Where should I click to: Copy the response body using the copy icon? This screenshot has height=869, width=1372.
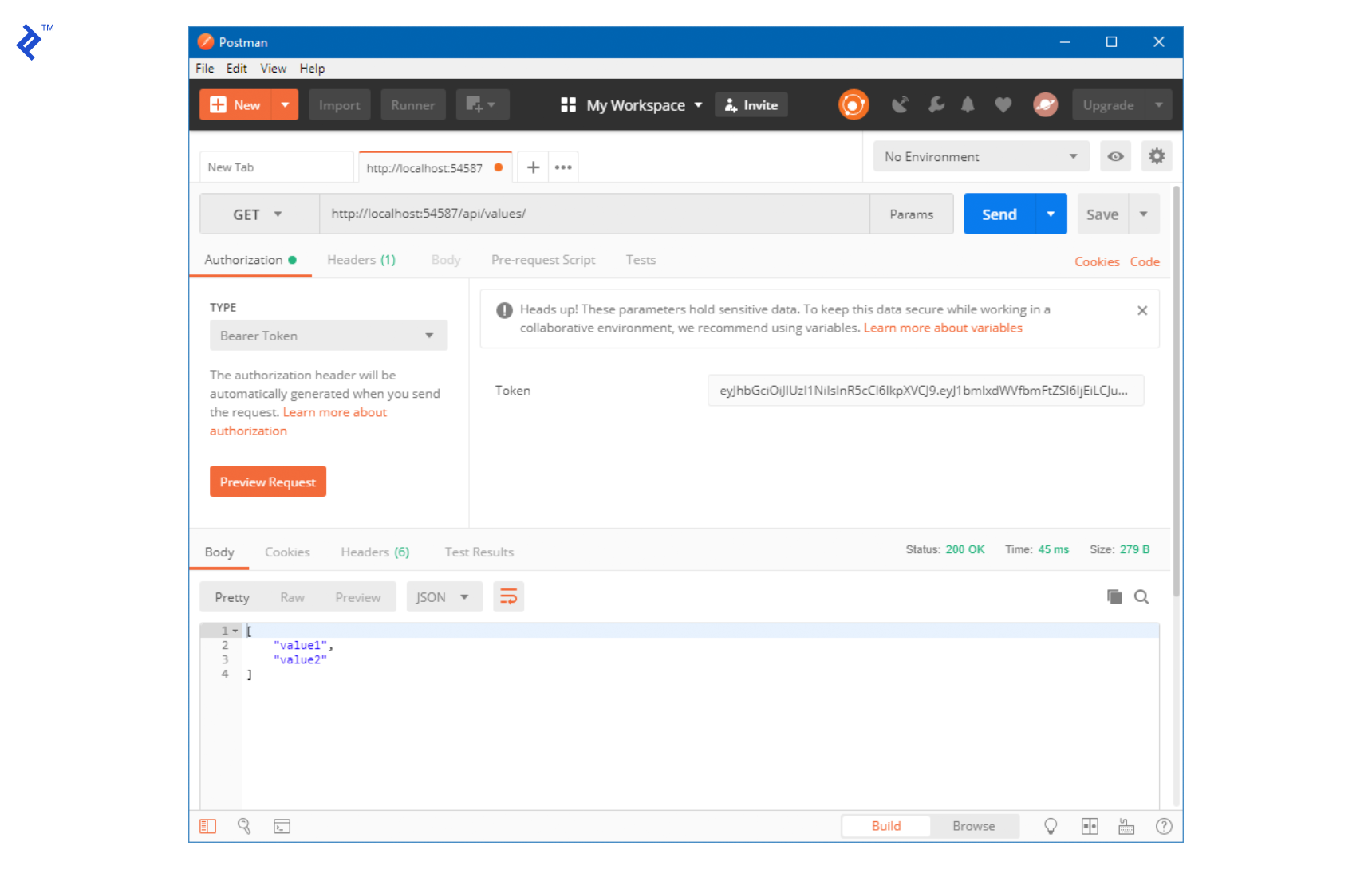pyautogui.click(x=1114, y=596)
